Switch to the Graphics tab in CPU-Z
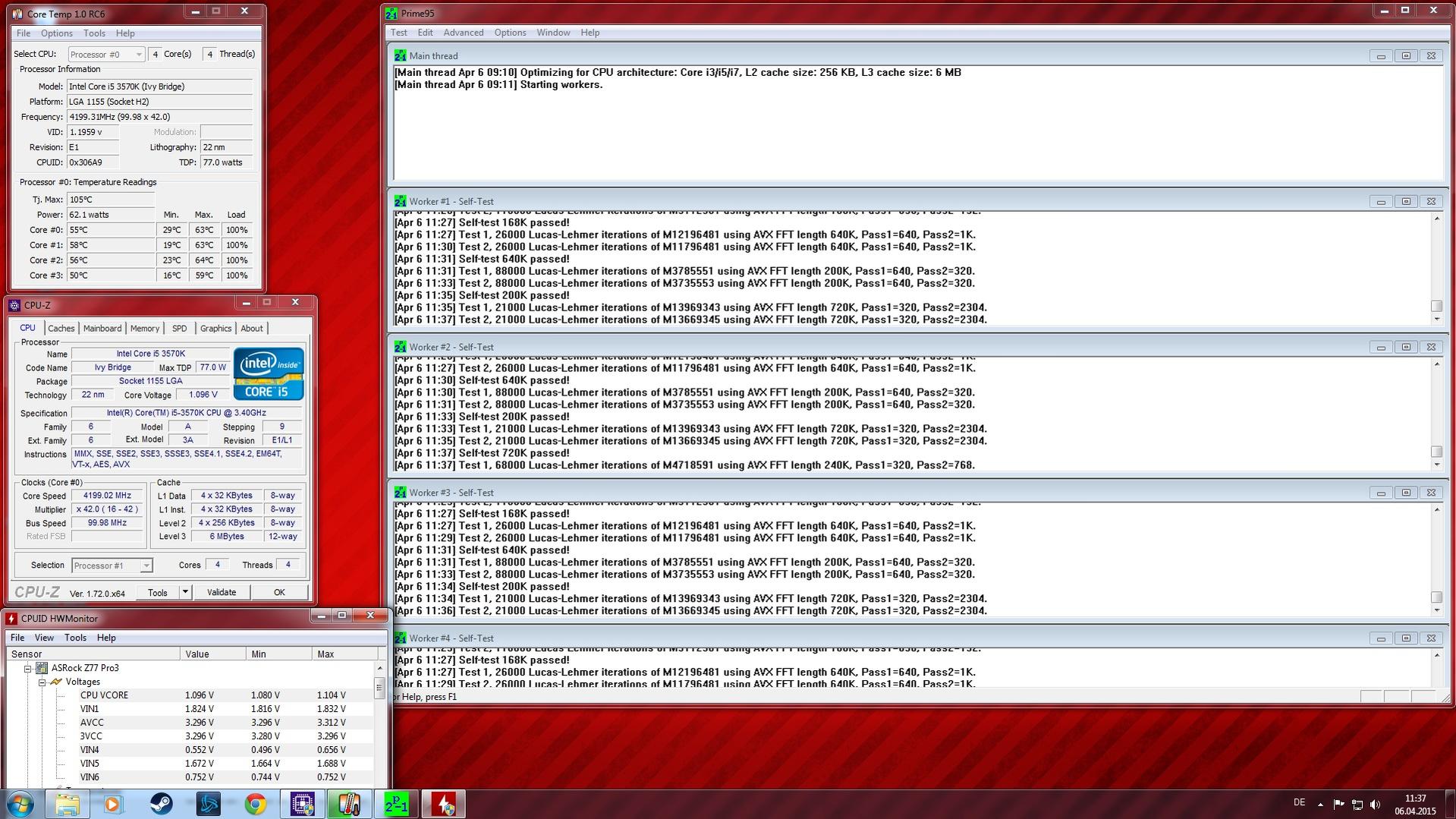 (x=215, y=329)
